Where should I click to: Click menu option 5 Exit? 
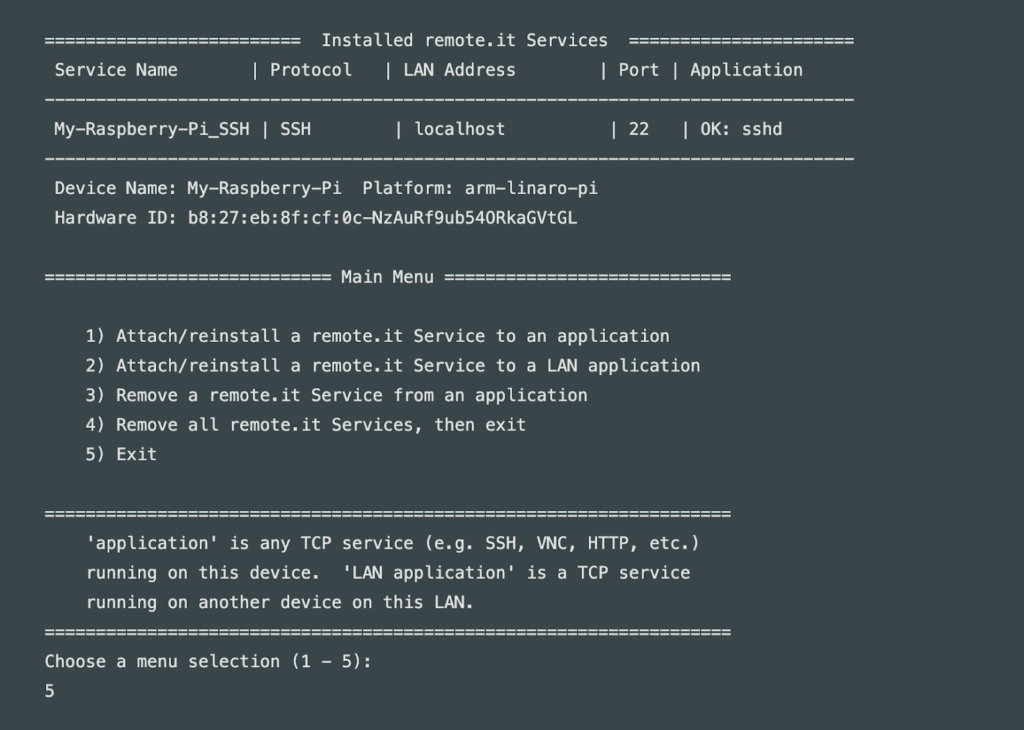121,454
